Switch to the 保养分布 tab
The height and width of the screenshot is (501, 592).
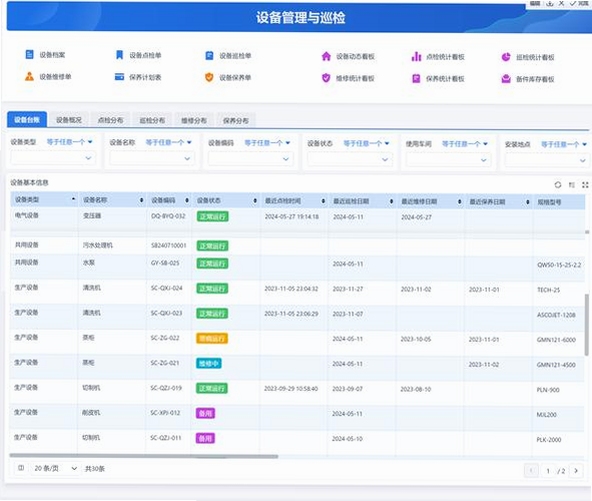(x=236, y=121)
